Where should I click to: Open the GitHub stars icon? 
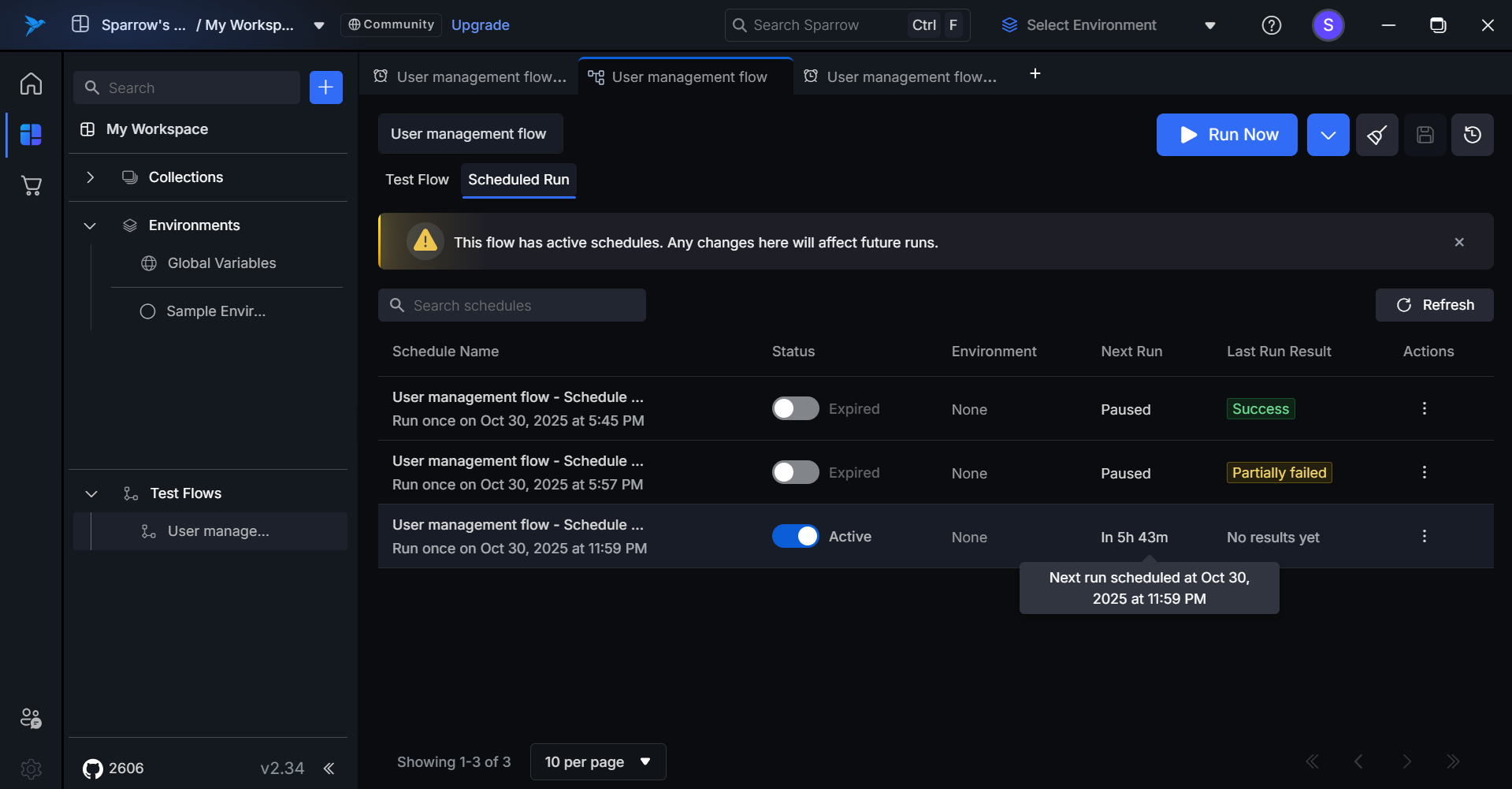93,769
